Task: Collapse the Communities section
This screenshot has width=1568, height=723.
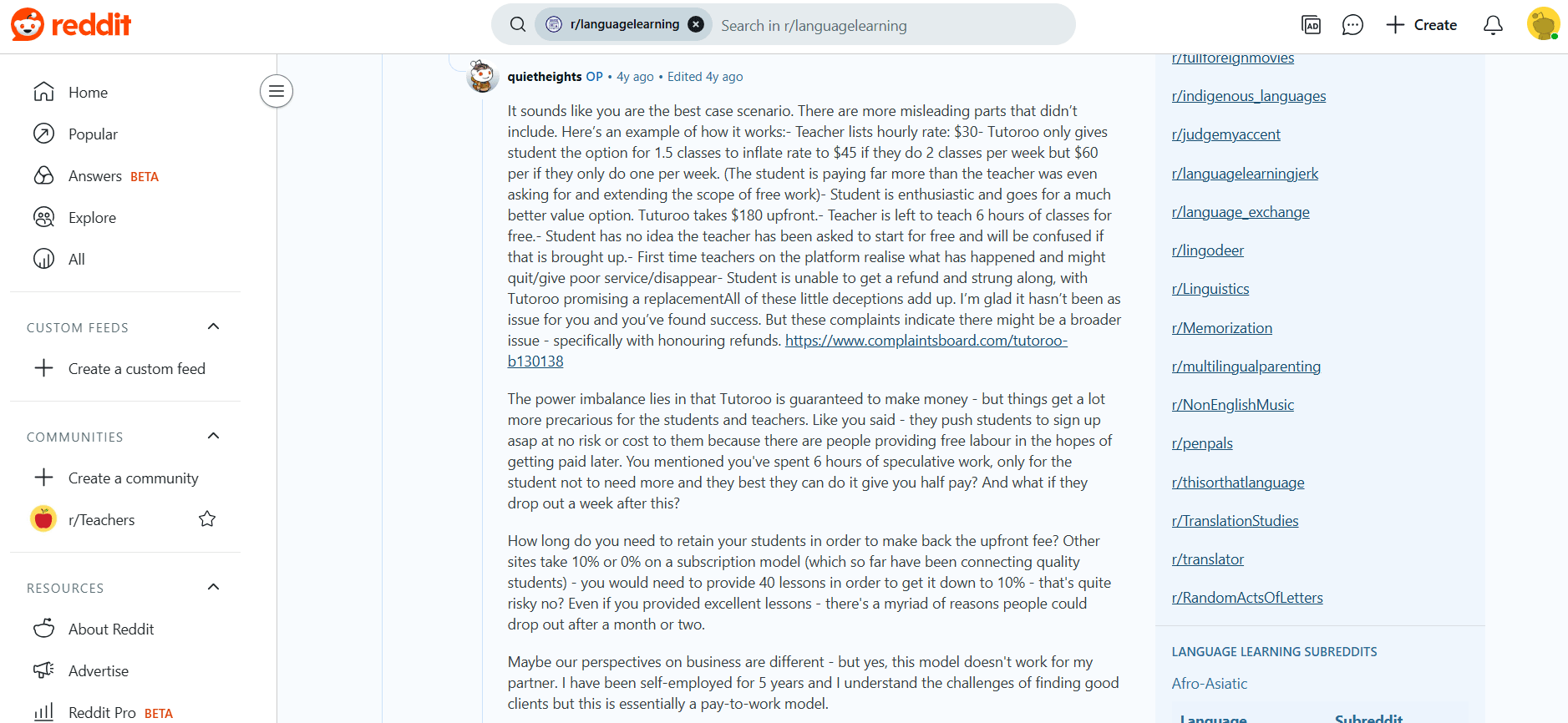Action: pos(213,436)
